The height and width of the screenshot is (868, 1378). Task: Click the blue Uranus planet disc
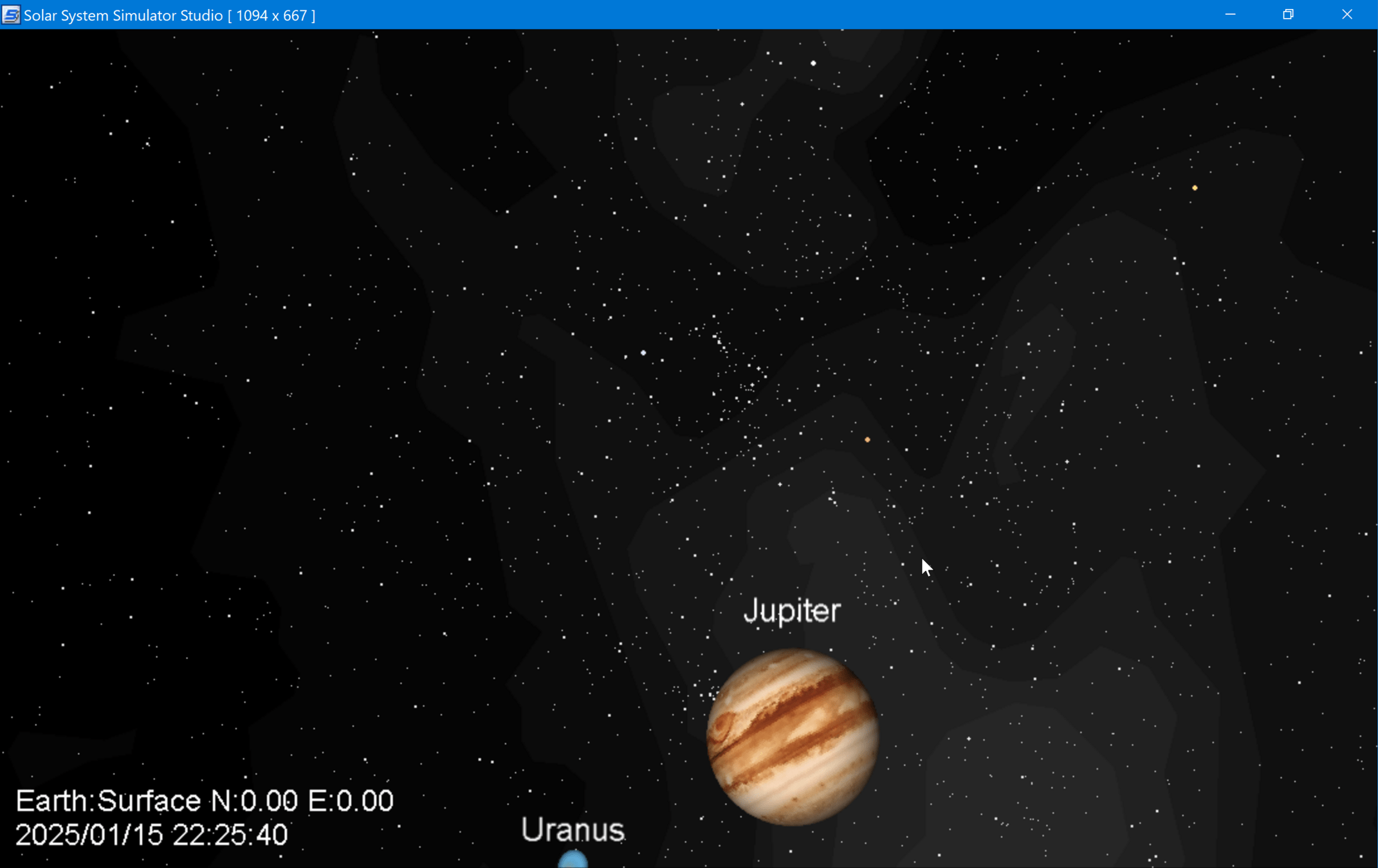[573, 860]
